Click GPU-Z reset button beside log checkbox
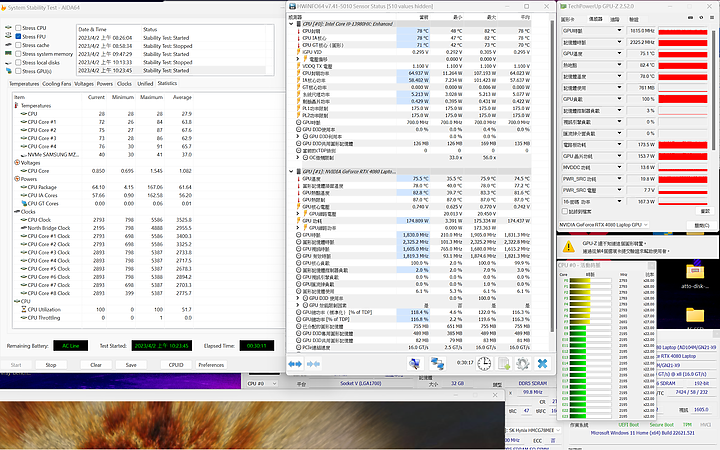 point(705,211)
